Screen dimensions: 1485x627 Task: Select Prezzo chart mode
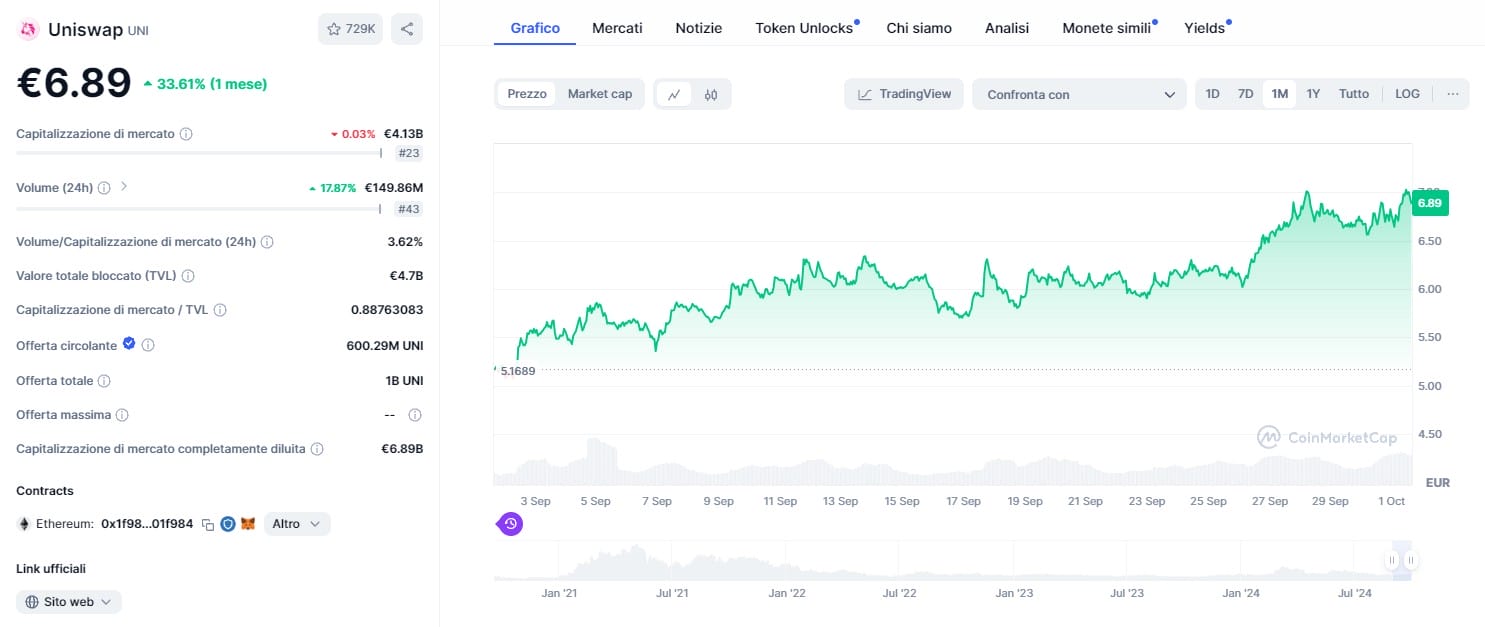tap(527, 94)
